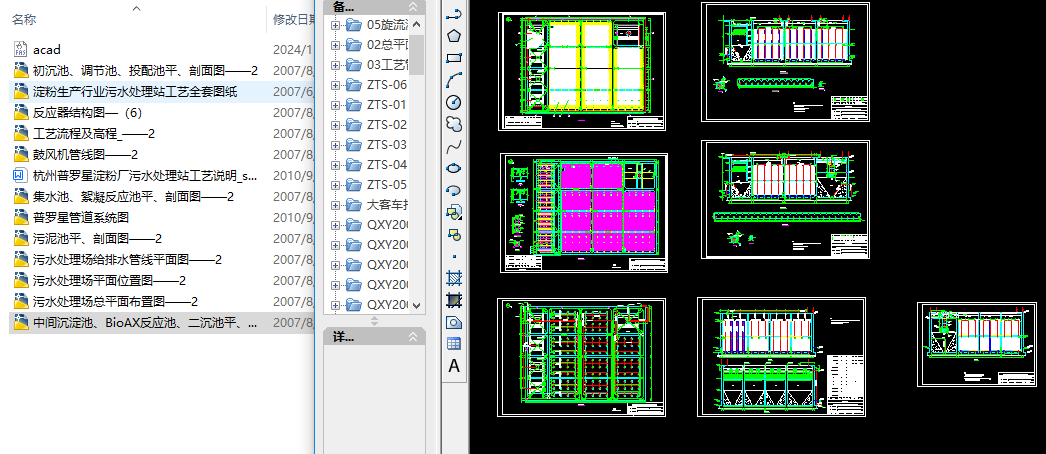Select file 污水处理场给排水管线平面图
This screenshot has height=454, width=1046.
(x=127, y=259)
